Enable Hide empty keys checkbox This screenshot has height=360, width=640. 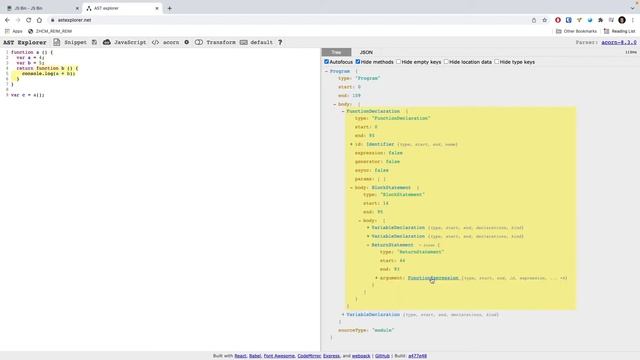pos(398,62)
